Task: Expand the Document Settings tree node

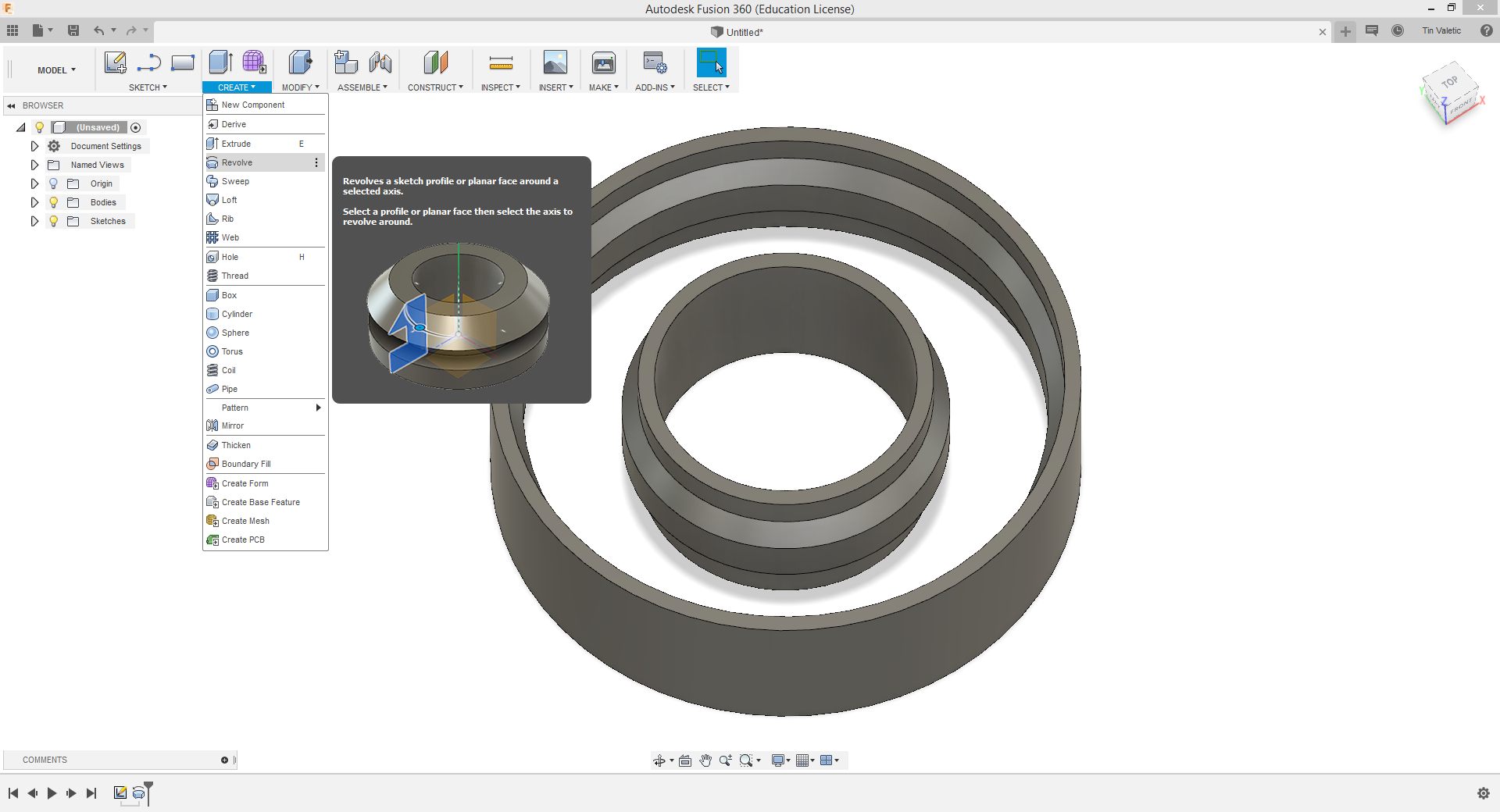Action: click(34, 146)
